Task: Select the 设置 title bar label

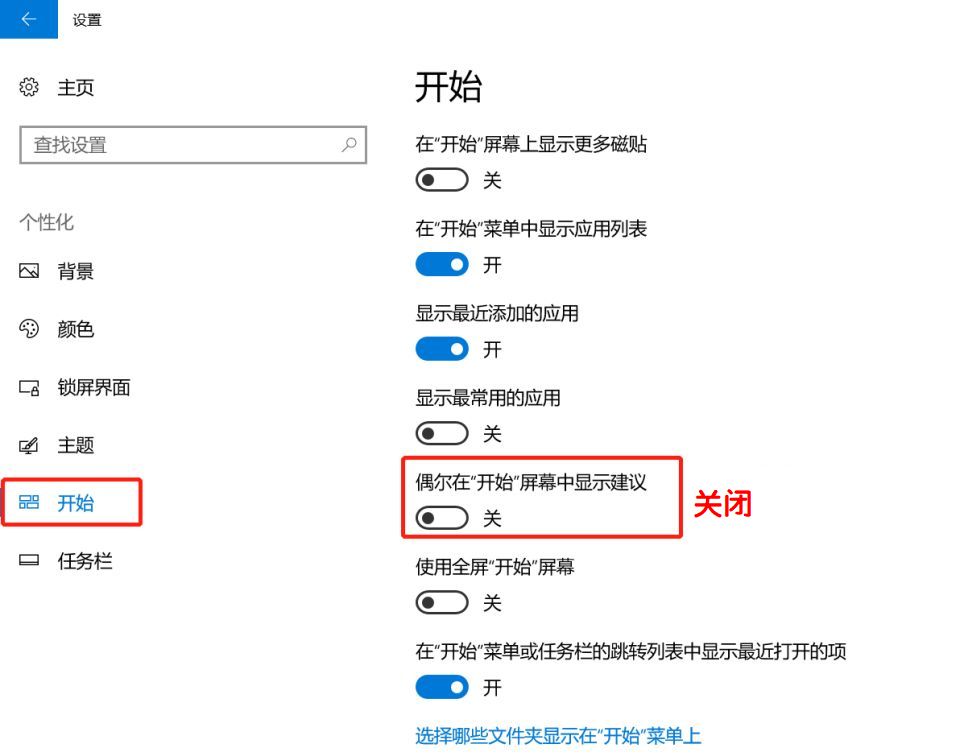Action: click(87, 19)
